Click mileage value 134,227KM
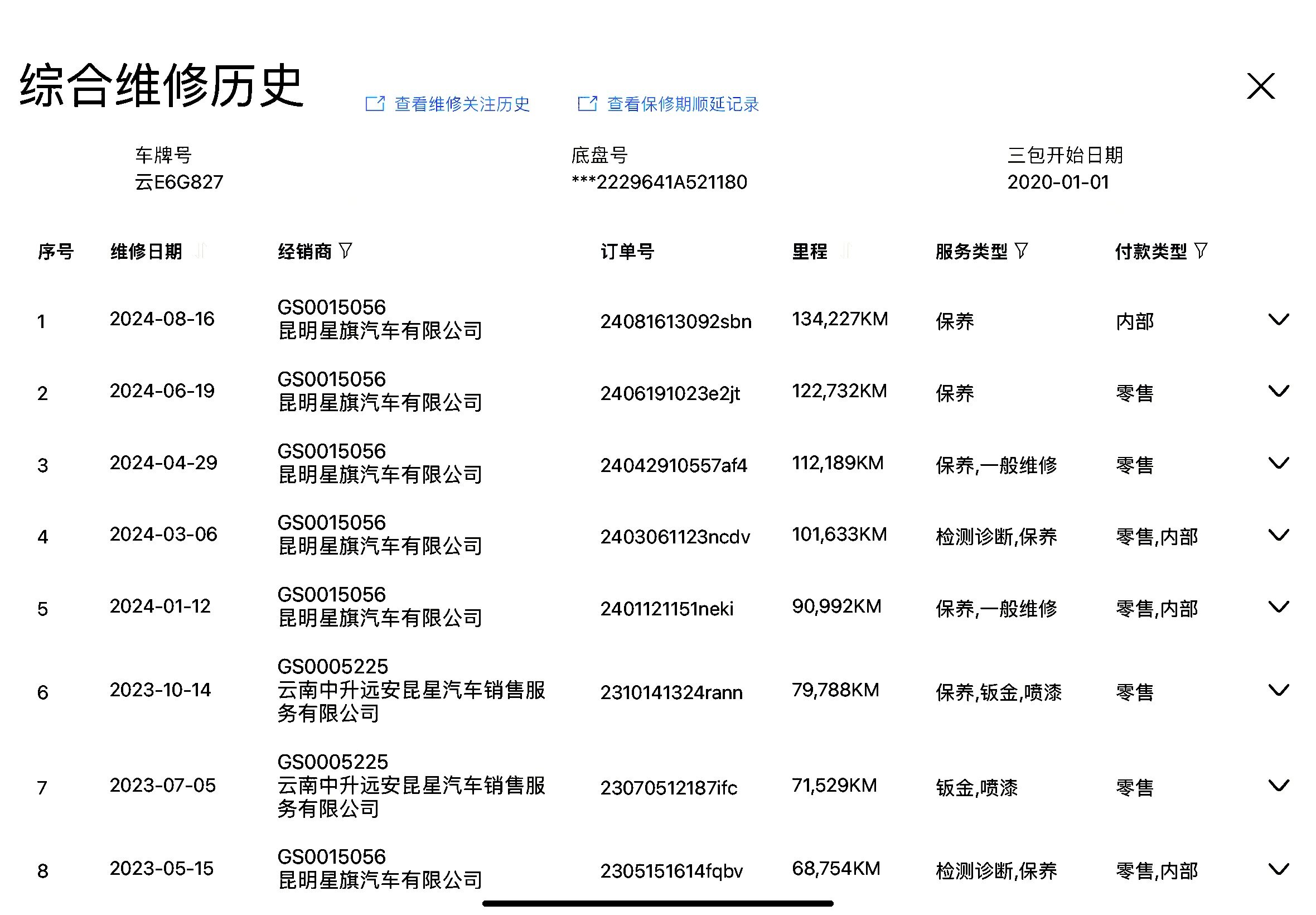1316x915 pixels. point(840,319)
